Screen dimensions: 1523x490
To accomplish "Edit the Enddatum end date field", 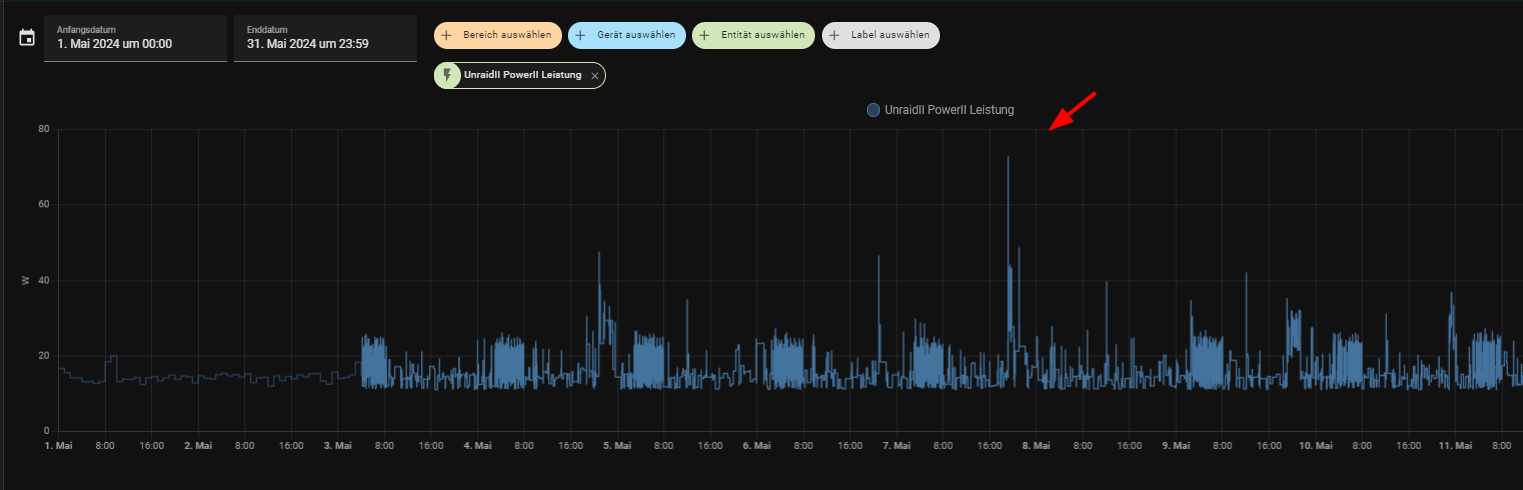I will point(325,38).
